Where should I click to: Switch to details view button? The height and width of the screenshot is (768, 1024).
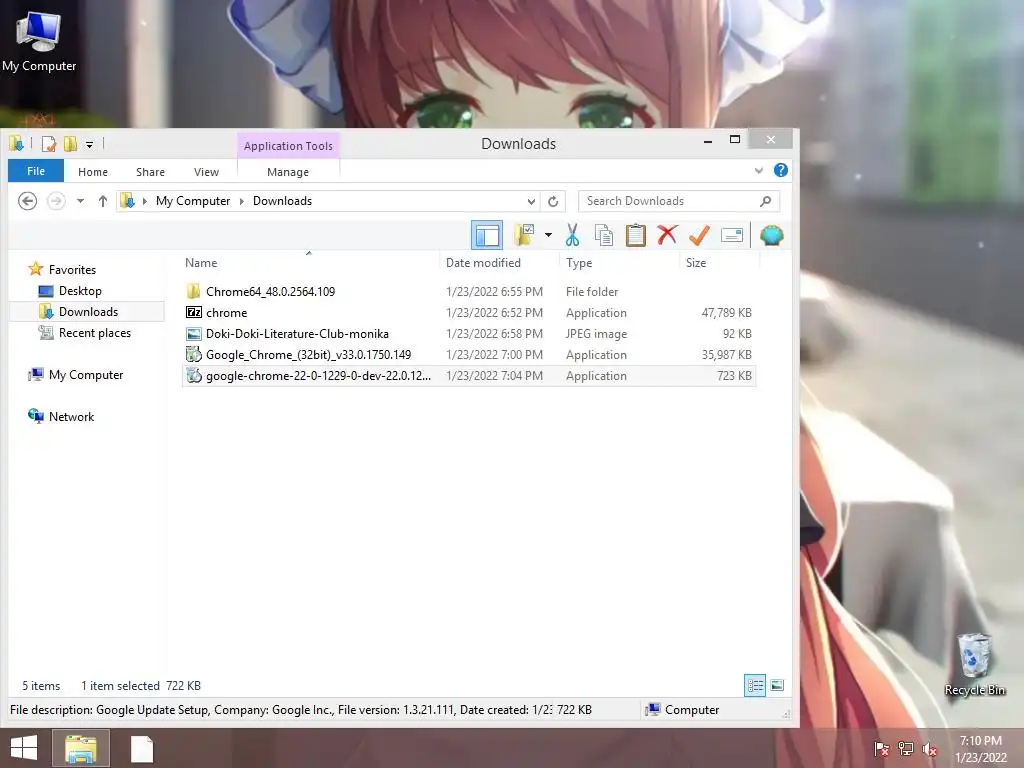coord(755,685)
